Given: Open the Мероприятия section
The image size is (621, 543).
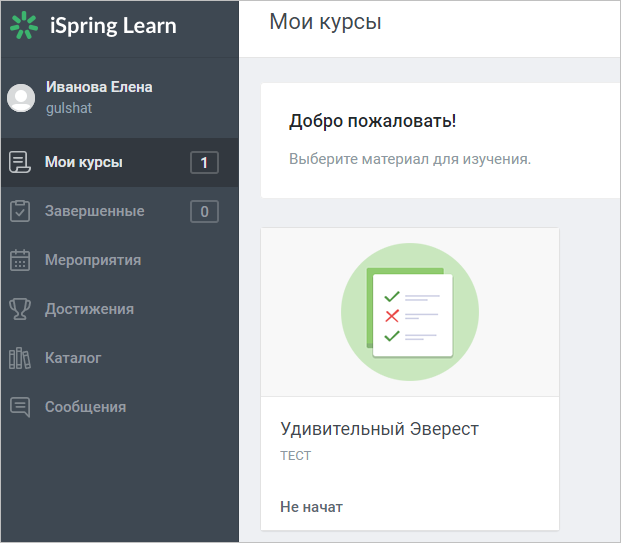Looking at the screenshot, I should pos(120,260).
